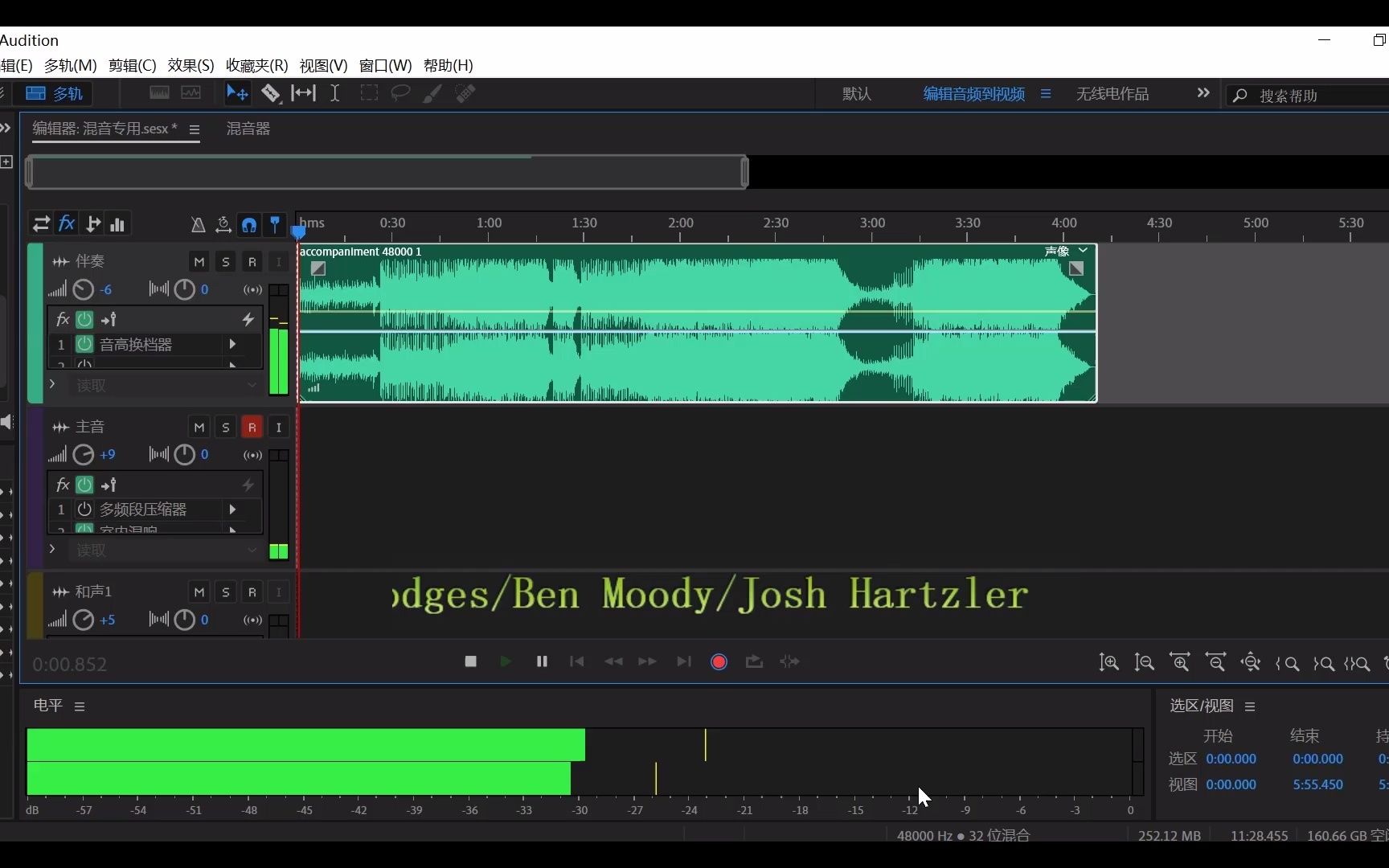This screenshot has width=1389, height=868.
Task: Solo the 伴奏 track
Action: pyautogui.click(x=226, y=262)
